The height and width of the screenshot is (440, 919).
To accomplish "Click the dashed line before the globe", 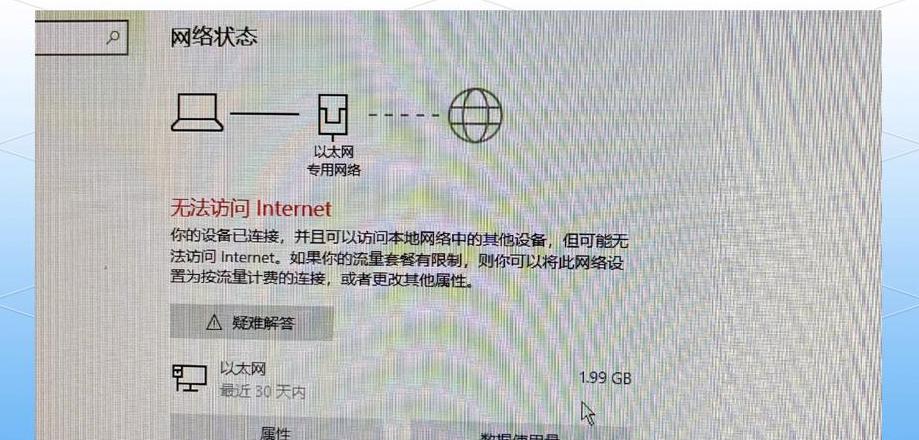I will [404, 115].
